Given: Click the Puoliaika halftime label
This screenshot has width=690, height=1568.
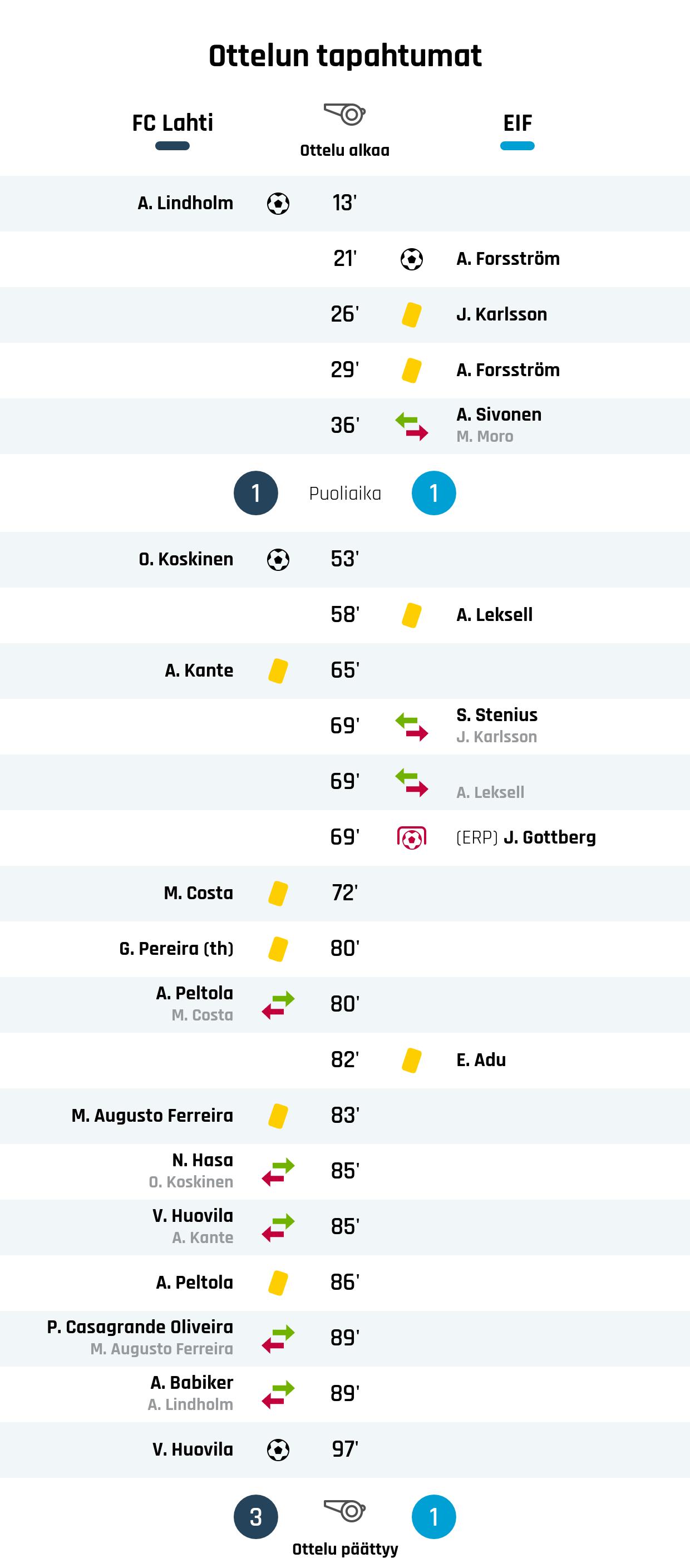Looking at the screenshot, I should [x=344, y=493].
